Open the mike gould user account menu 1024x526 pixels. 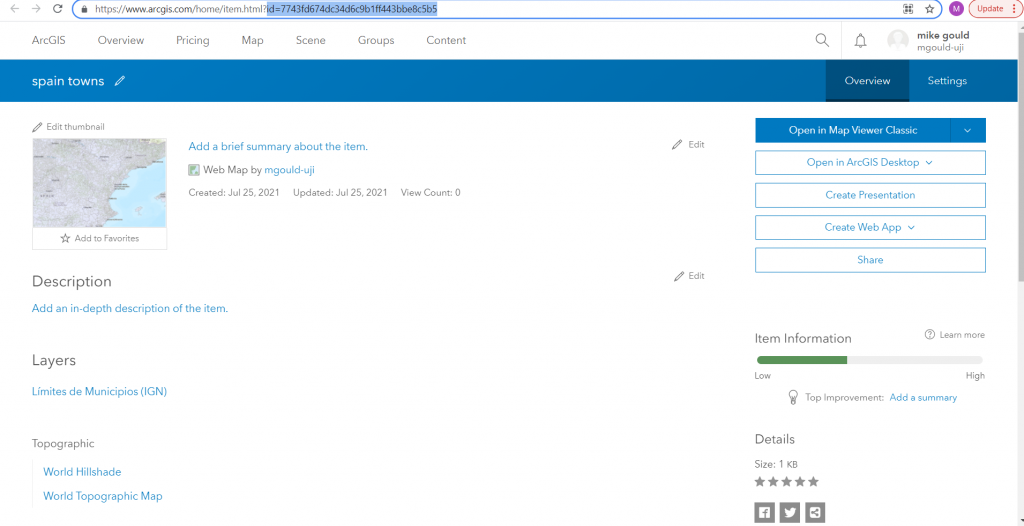pos(929,41)
